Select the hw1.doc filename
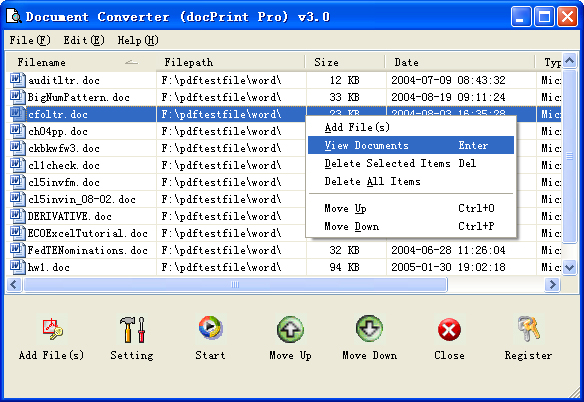The width and height of the screenshot is (584, 402). pyautogui.click(x=49, y=268)
